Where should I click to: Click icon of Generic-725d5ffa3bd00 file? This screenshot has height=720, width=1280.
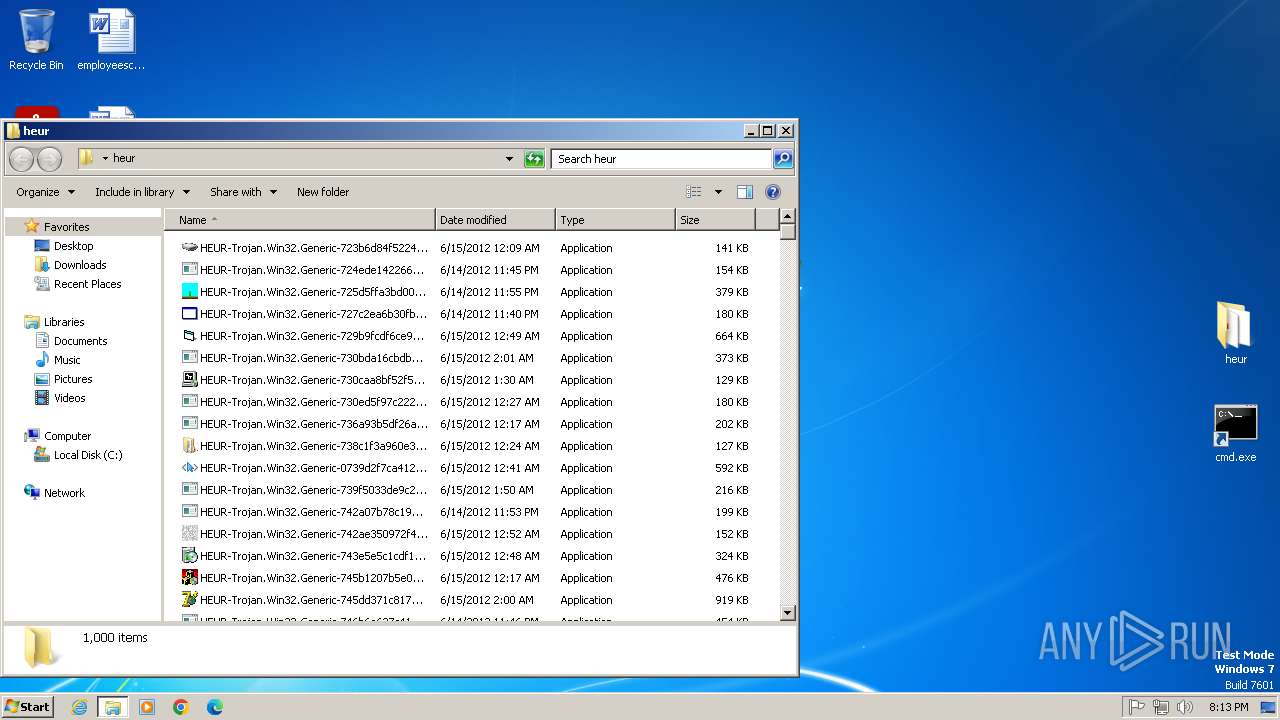pos(190,292)
